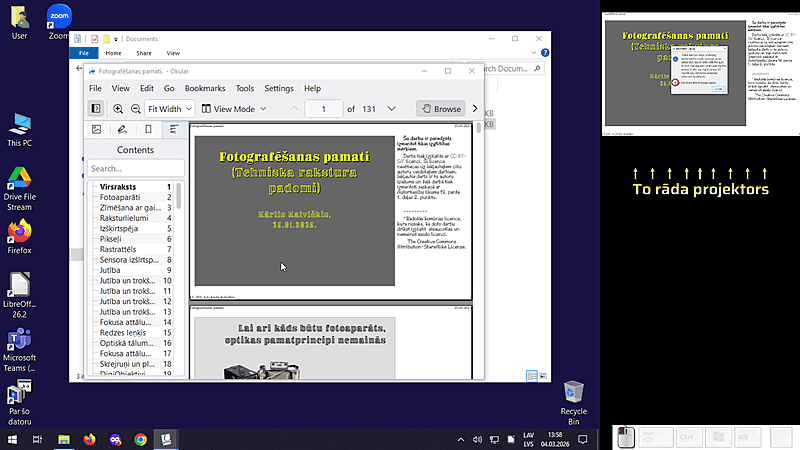
Task: Click the page number input field
Action: (324, 108)
